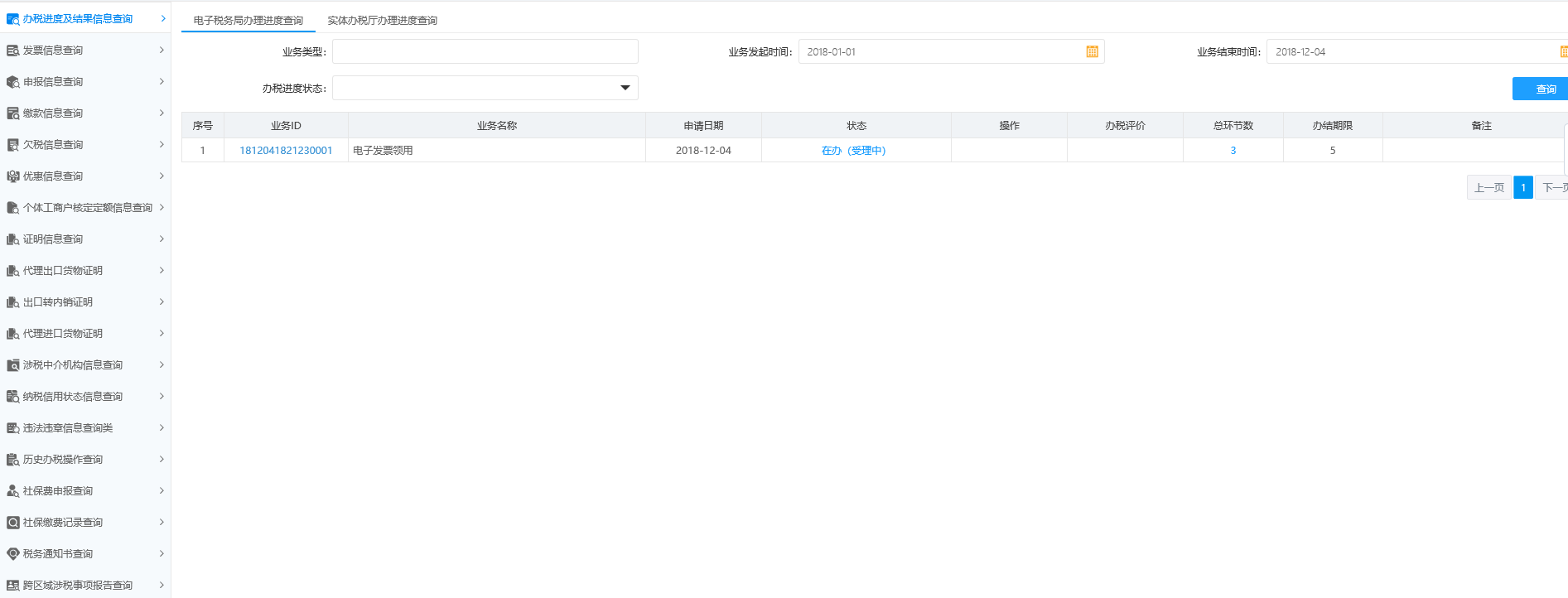Click the 优惠信息查询 sidebar icon
Image resolution: width=1568 pixels, height=598 pixels.
tap(12, 176)
